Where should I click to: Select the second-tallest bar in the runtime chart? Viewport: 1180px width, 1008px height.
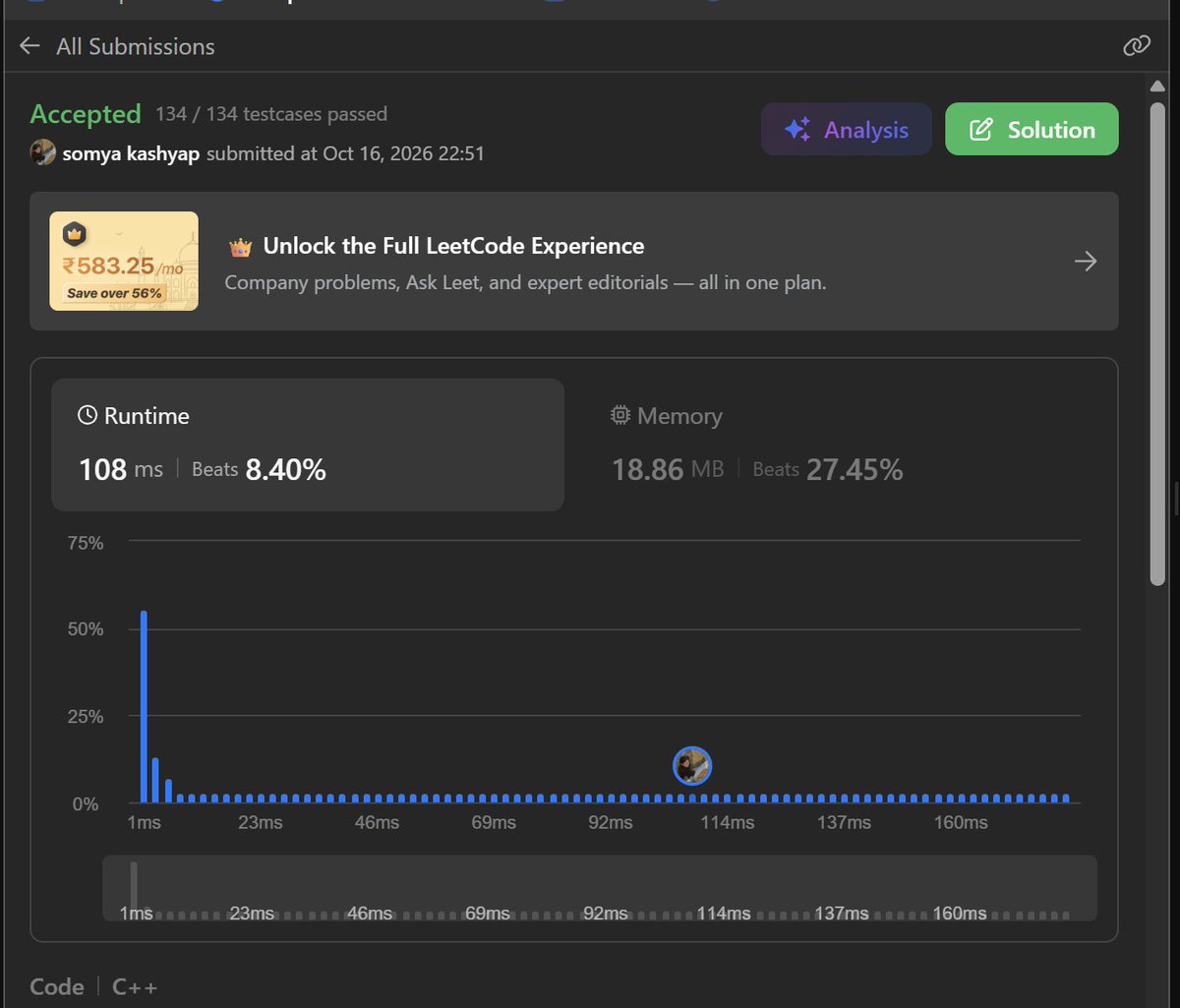point(155,780)
